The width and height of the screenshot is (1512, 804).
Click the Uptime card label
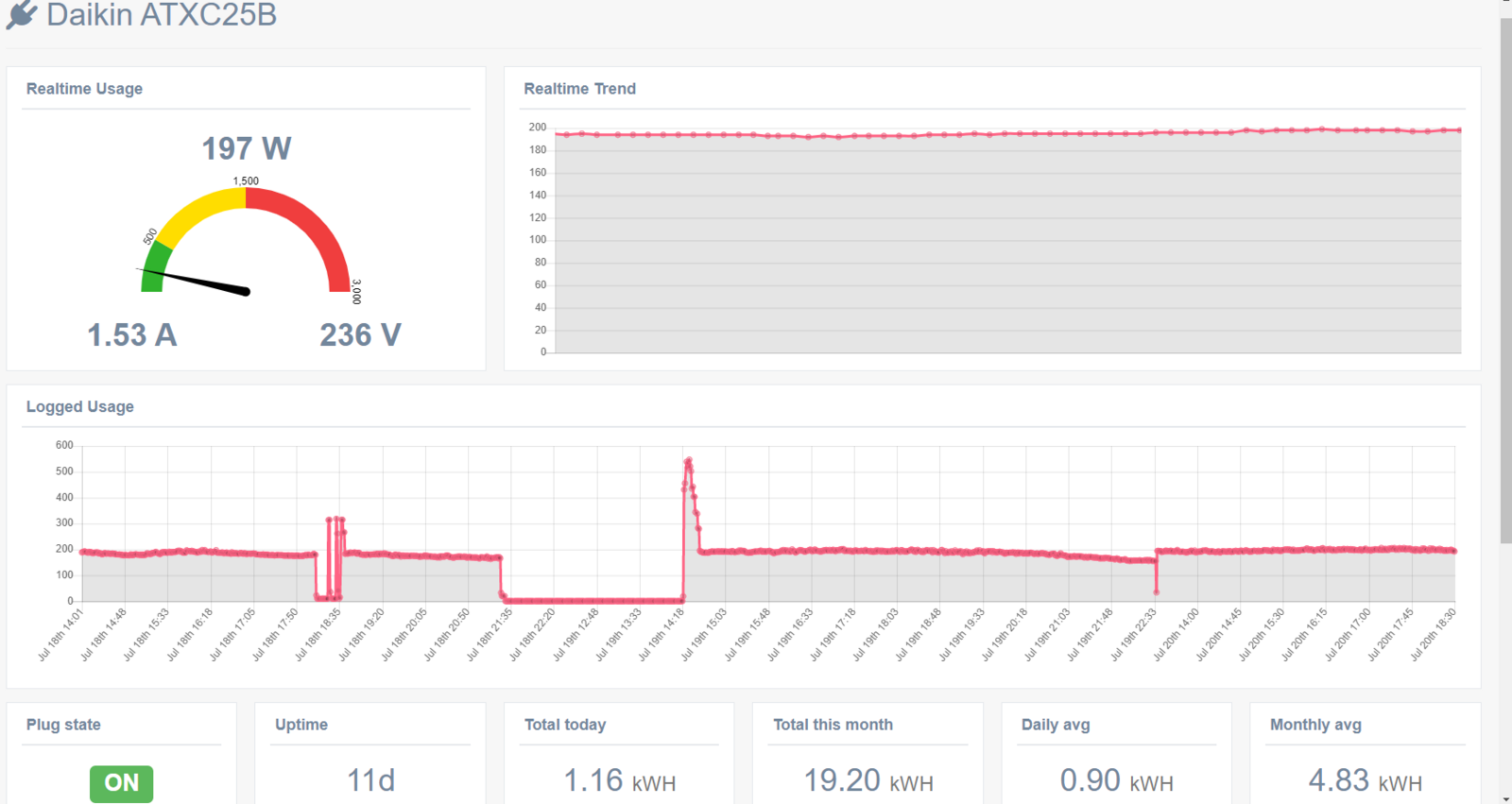301,725
